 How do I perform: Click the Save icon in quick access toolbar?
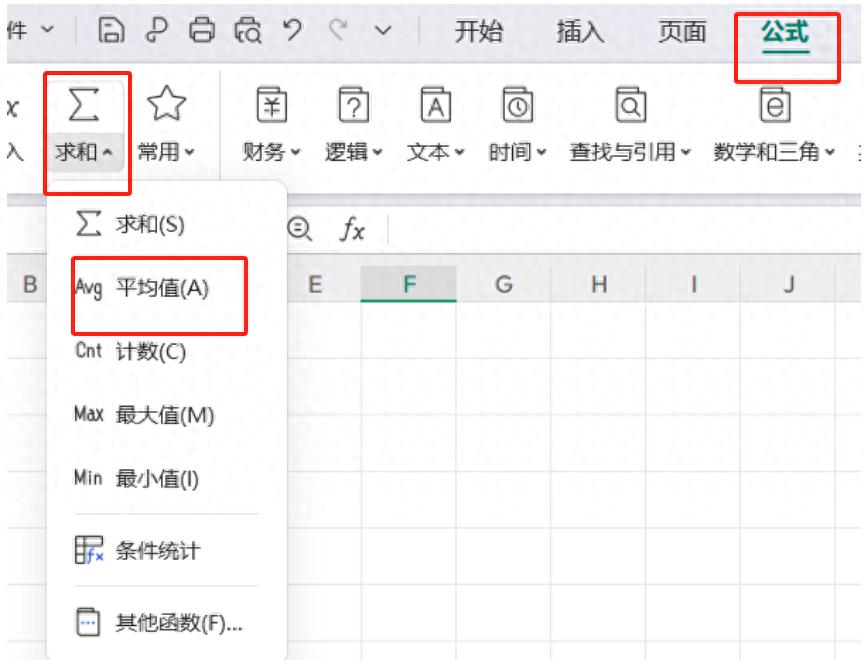pos(112,31)
